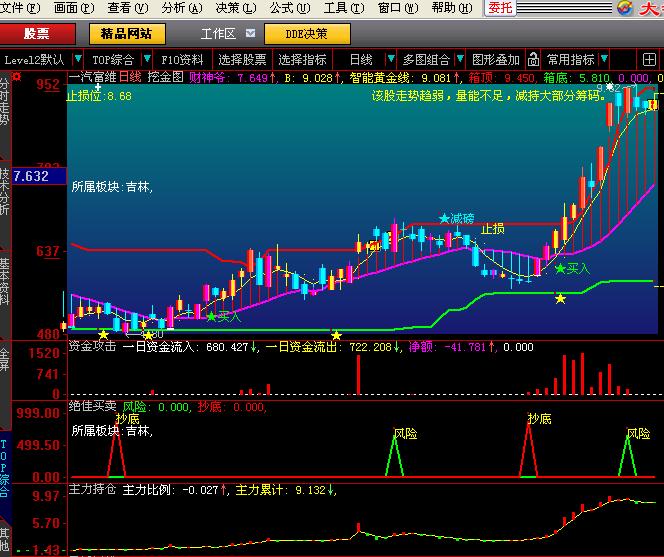
Task: Open the 窗口(W) menu
Action: click(x=398, y=8)
